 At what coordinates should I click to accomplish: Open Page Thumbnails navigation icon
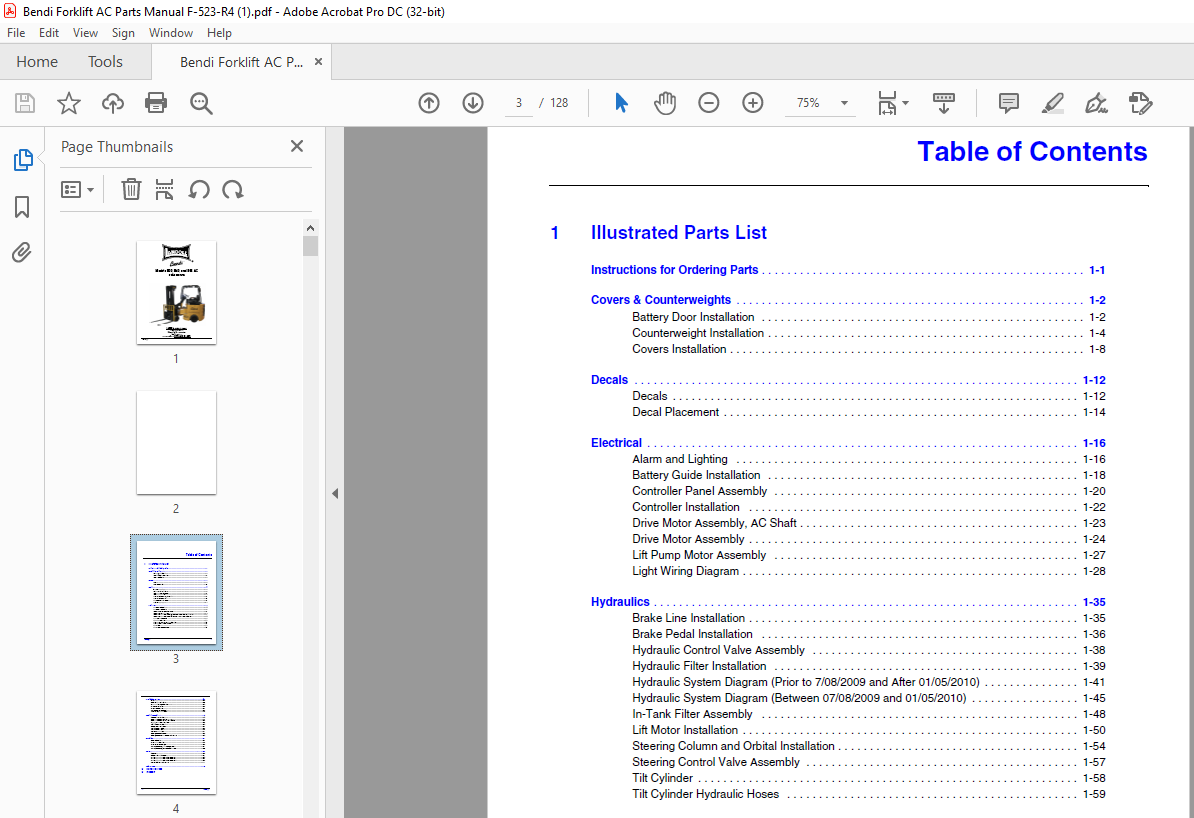[23, 160]
